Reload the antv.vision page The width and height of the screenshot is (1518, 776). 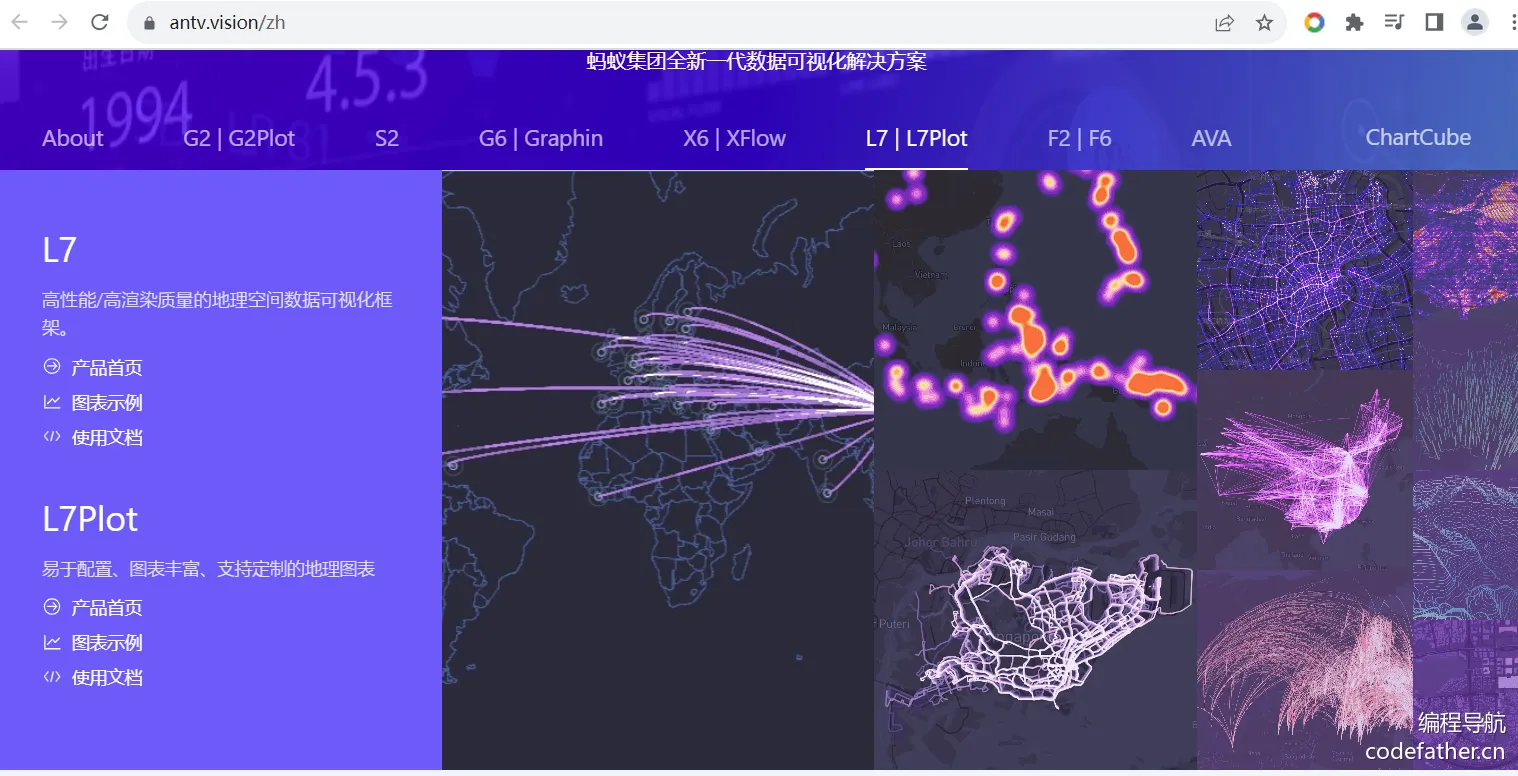click(100, 22)
